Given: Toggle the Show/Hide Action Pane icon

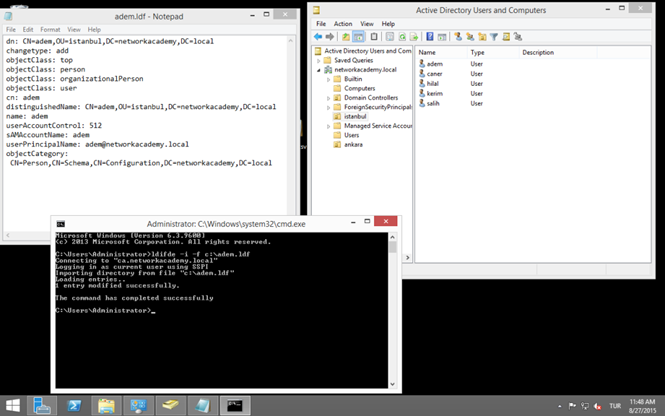Looking at the screenshot, I should (x=442, y=37).
